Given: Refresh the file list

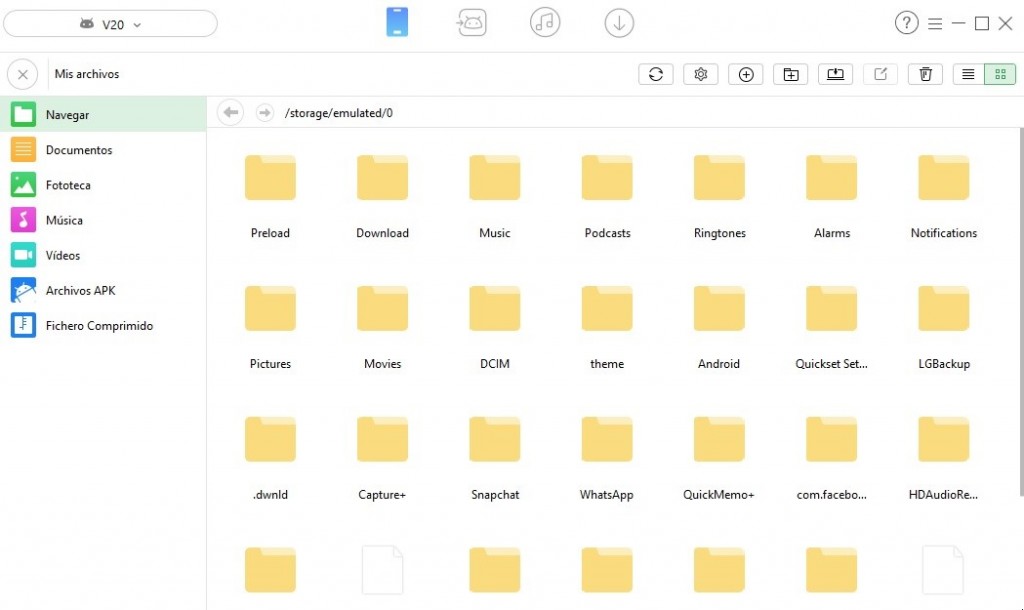Looking at the screenshot, I should pyautogui.click(x=656, y=74).
